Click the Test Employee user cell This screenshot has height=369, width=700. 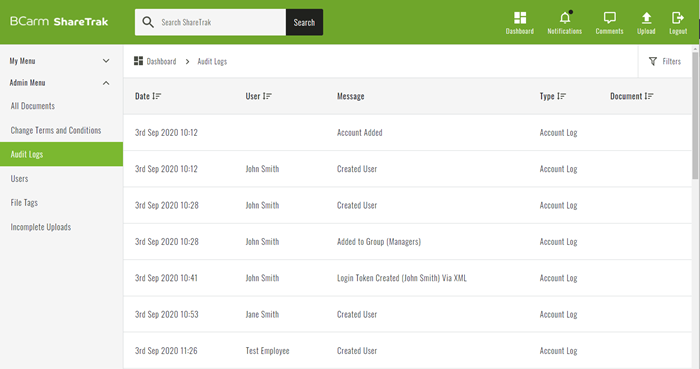click(x=267, y=351)
